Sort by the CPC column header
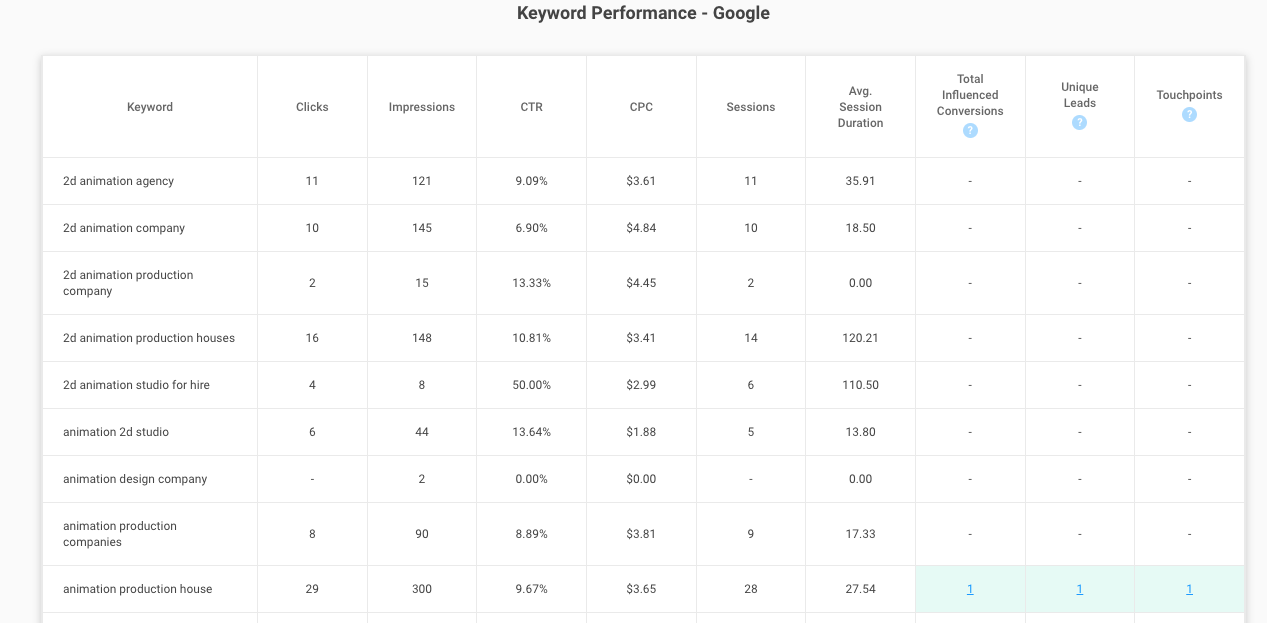This screenshot has height=623, width=1267. point(641,107)
